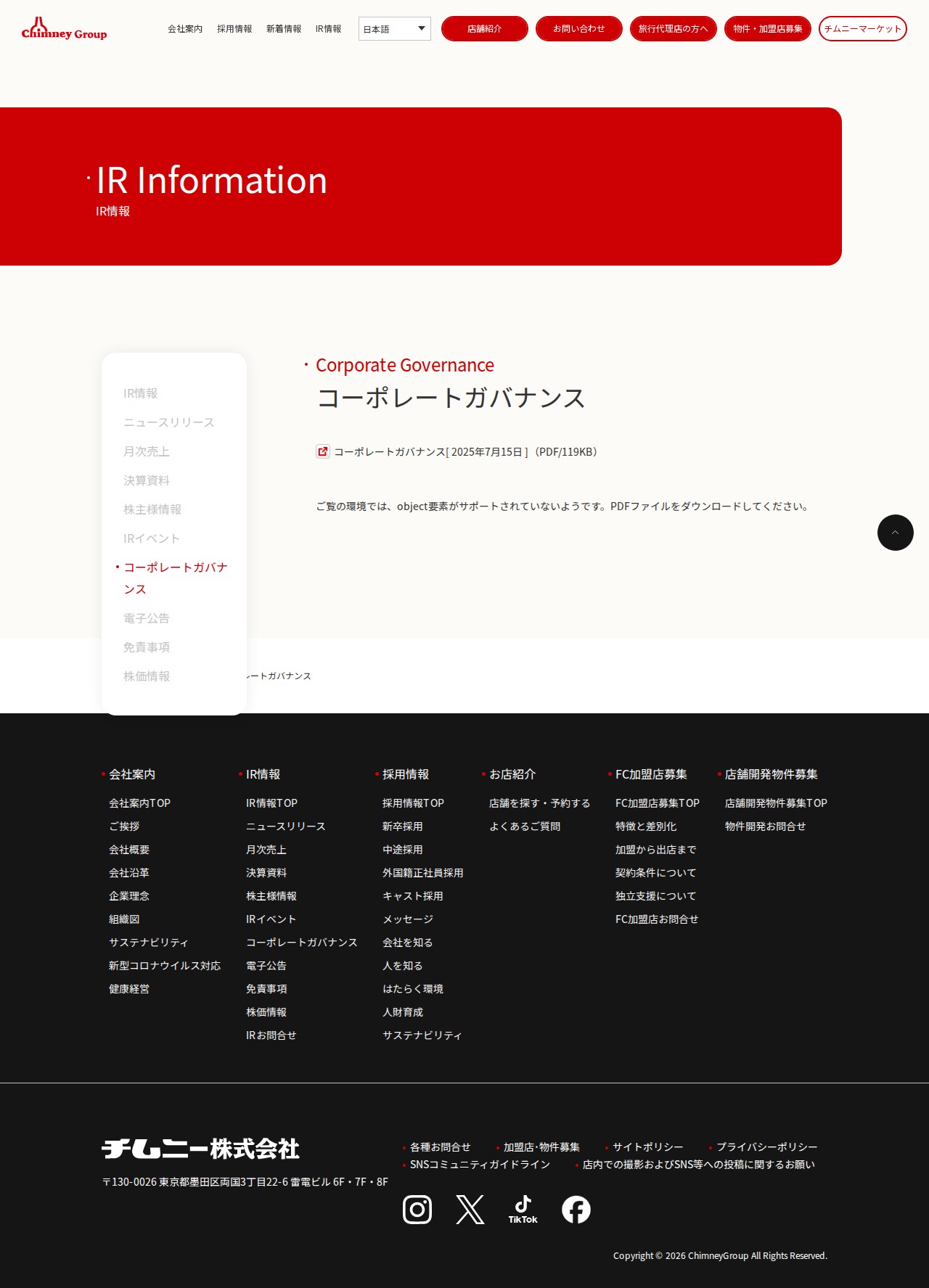The image size is (929, 1288).
Task: Open footer link 中途採用
Action: [x=403, y=850]
